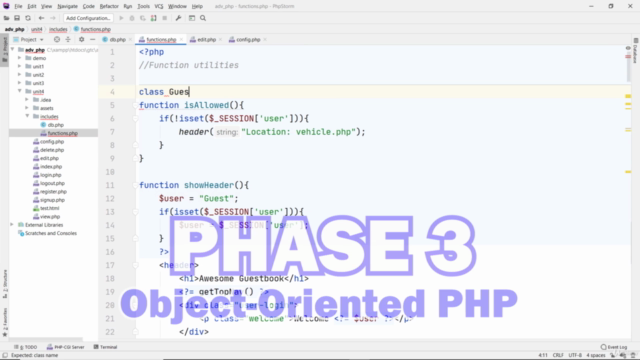Expand External Libraries node
Screen dimensions: 640x360
pos(12,224)
